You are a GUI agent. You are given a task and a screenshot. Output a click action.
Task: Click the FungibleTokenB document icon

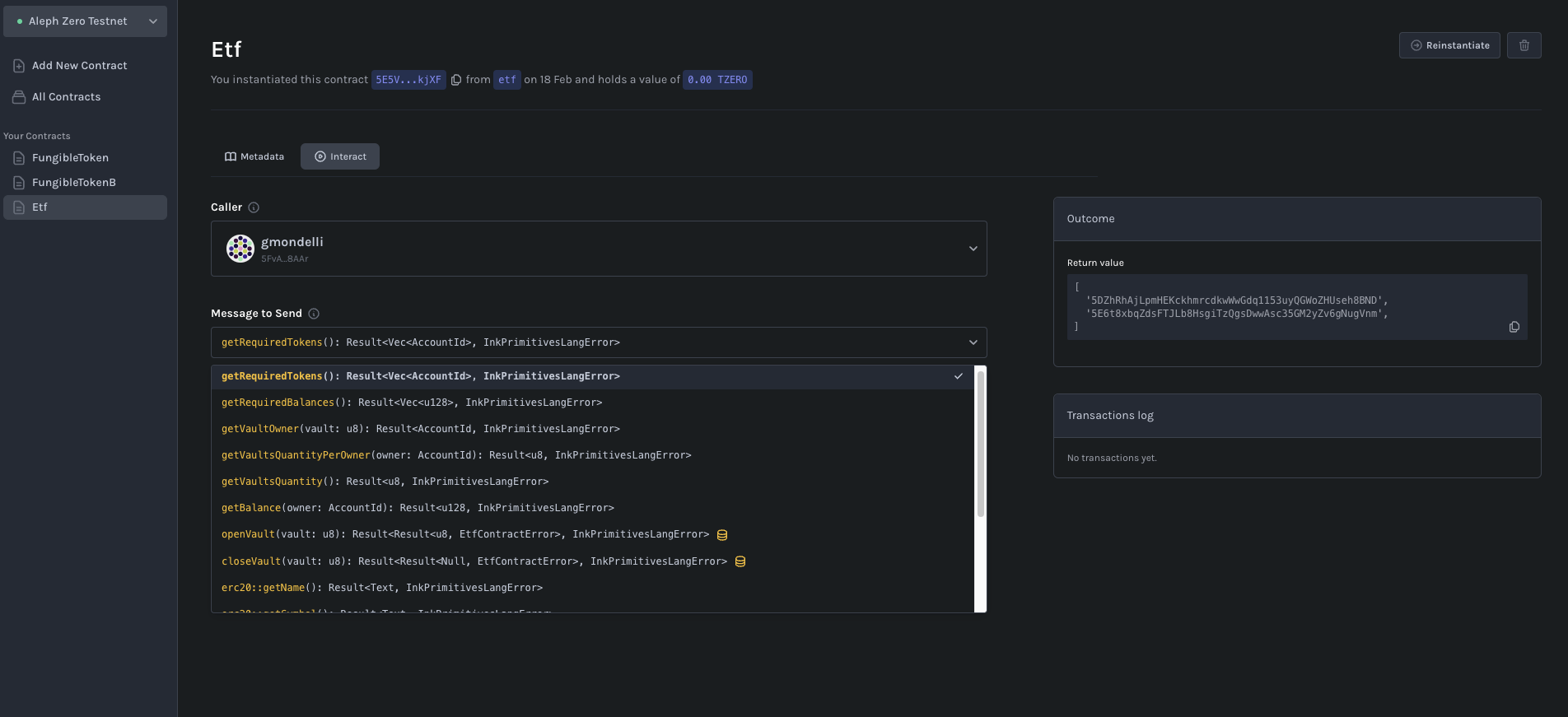[x=19, y=183]
